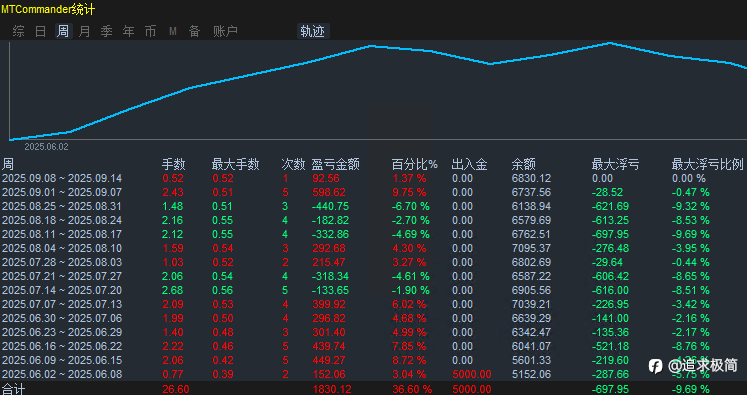
Task: Click total percentage 36.60 %
Action: [x=412, y=389]
